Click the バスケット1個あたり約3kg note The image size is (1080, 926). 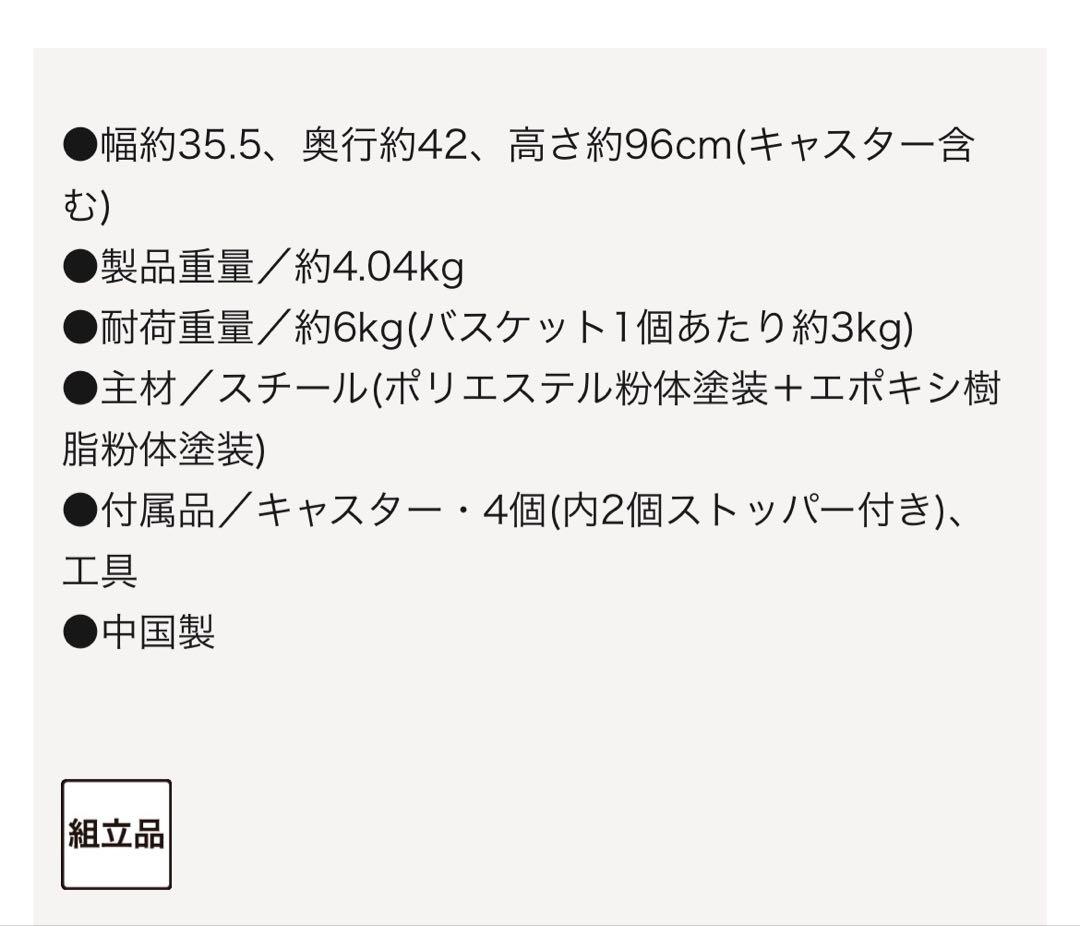[661, 329]
